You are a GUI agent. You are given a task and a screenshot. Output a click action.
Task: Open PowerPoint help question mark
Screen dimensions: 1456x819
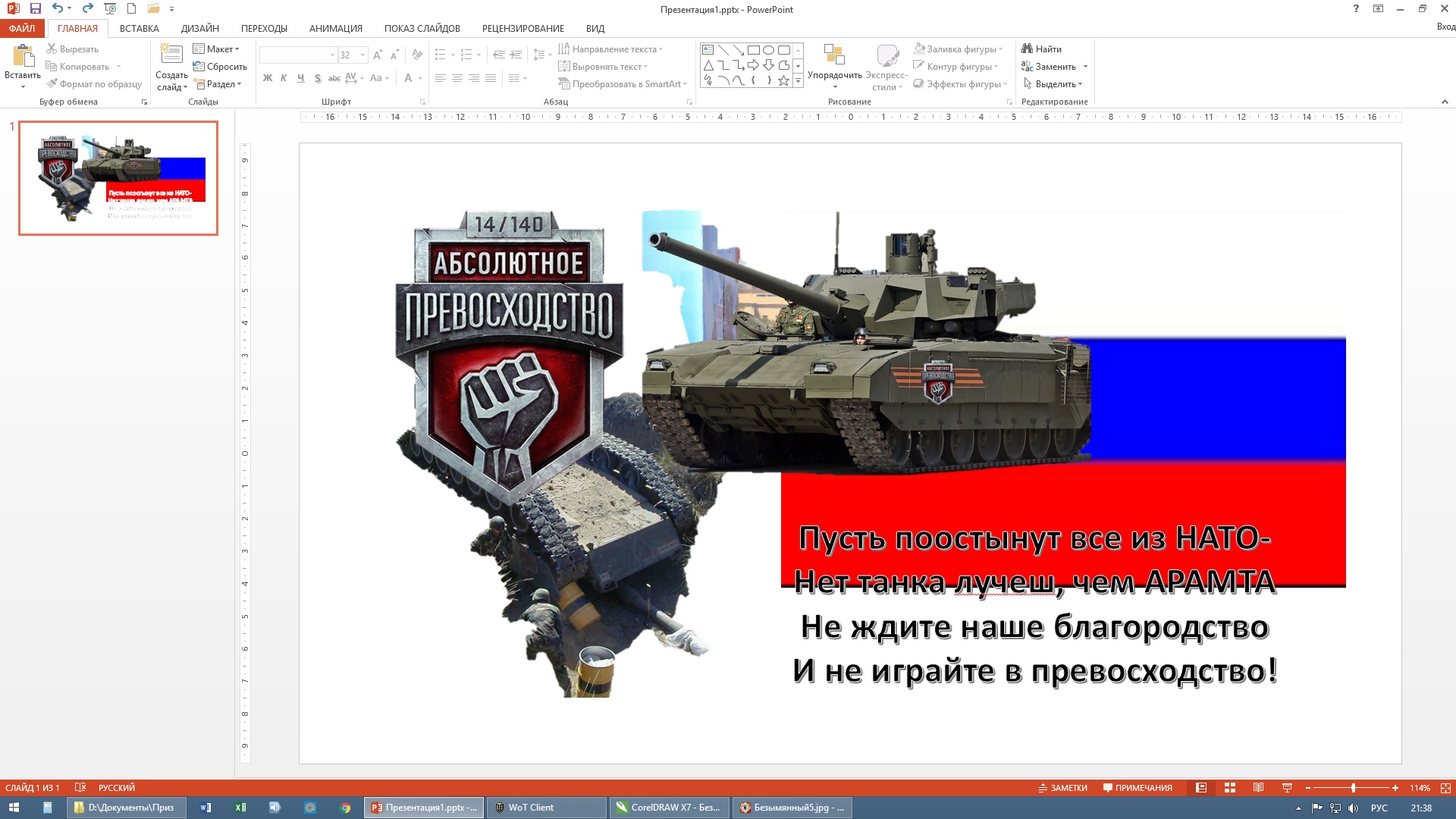[1356, 9]
